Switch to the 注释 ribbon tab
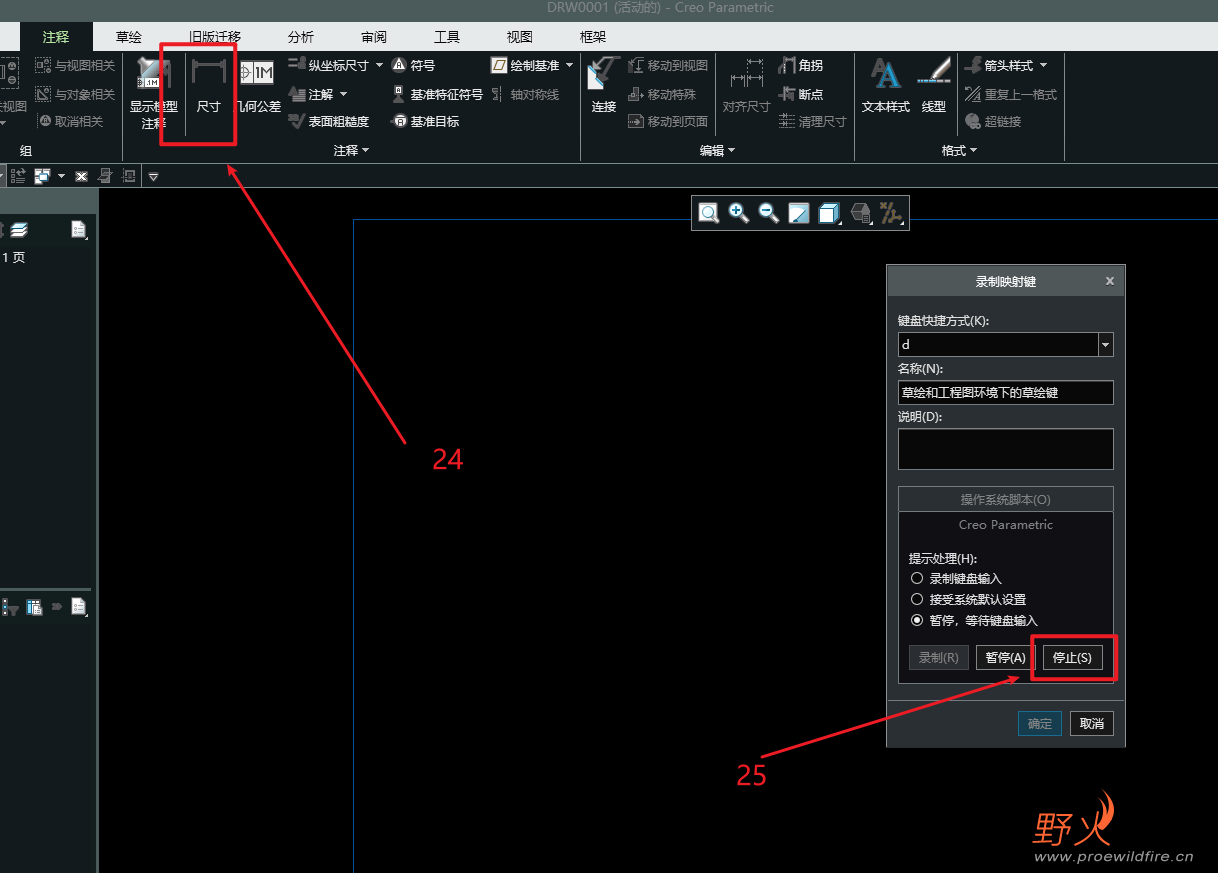 (x=56, y=37)
